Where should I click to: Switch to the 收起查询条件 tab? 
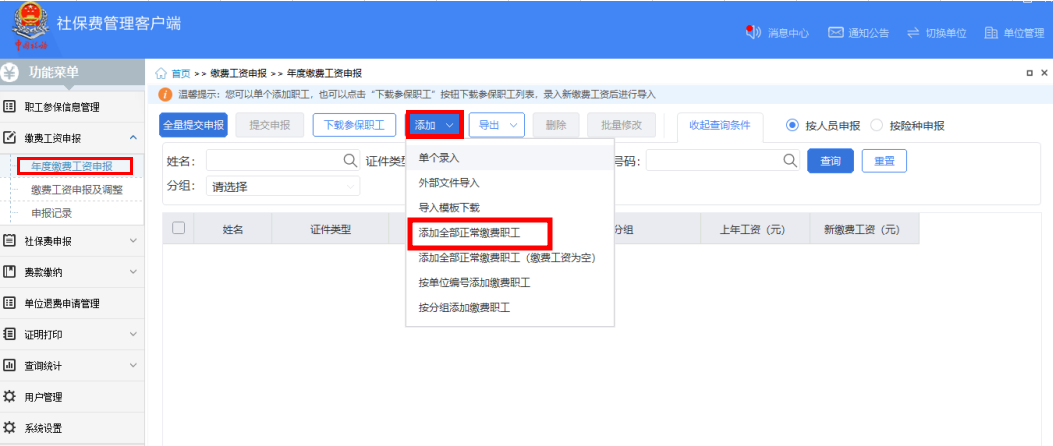point(720,126)
